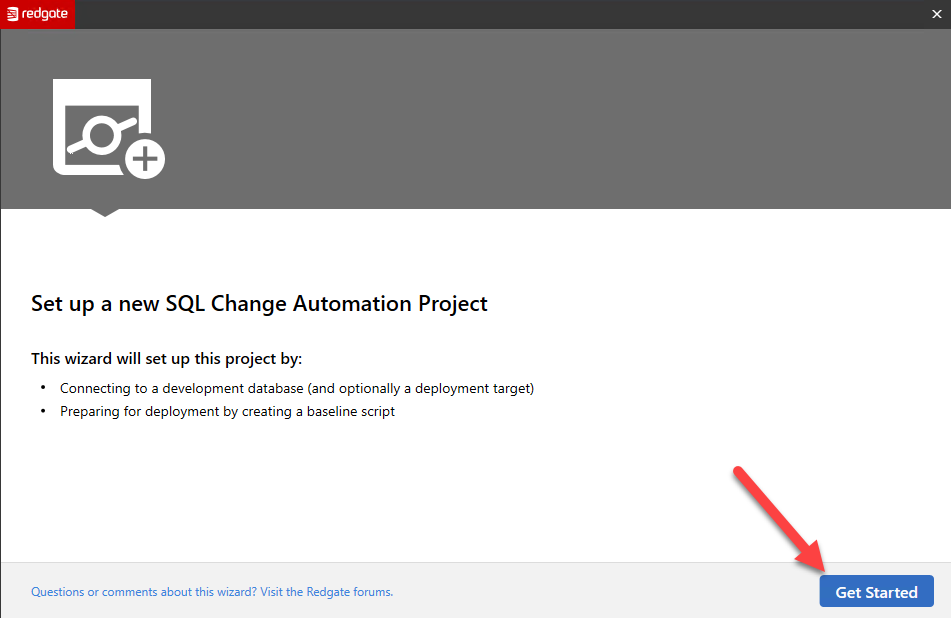Viewport: 951px width, 618px height.
Task: Close the setup wizard window
Action: (x=937, y=14)
